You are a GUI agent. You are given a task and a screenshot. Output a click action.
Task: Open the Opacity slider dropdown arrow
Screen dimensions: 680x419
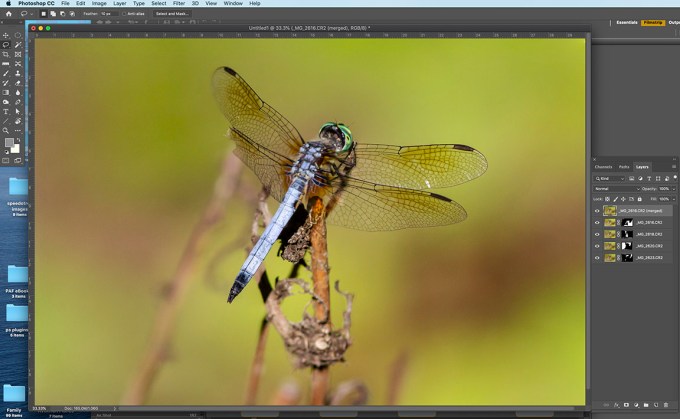coord(674,189)
